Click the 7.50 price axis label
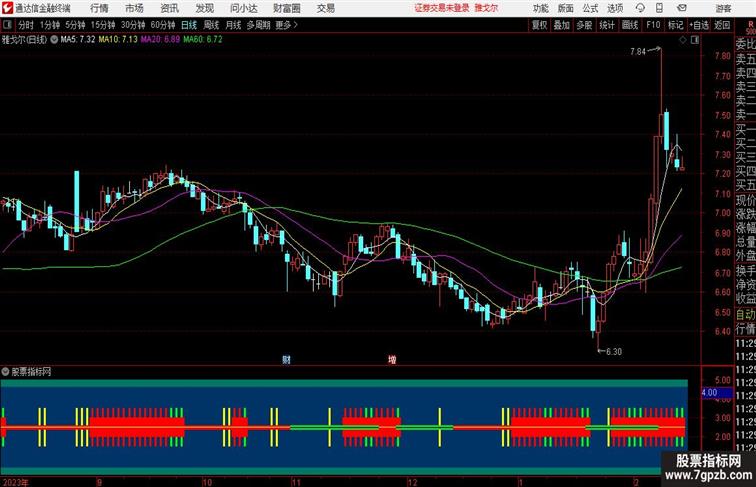The height and width of the screenshot is (487, 756). point(723,116)
